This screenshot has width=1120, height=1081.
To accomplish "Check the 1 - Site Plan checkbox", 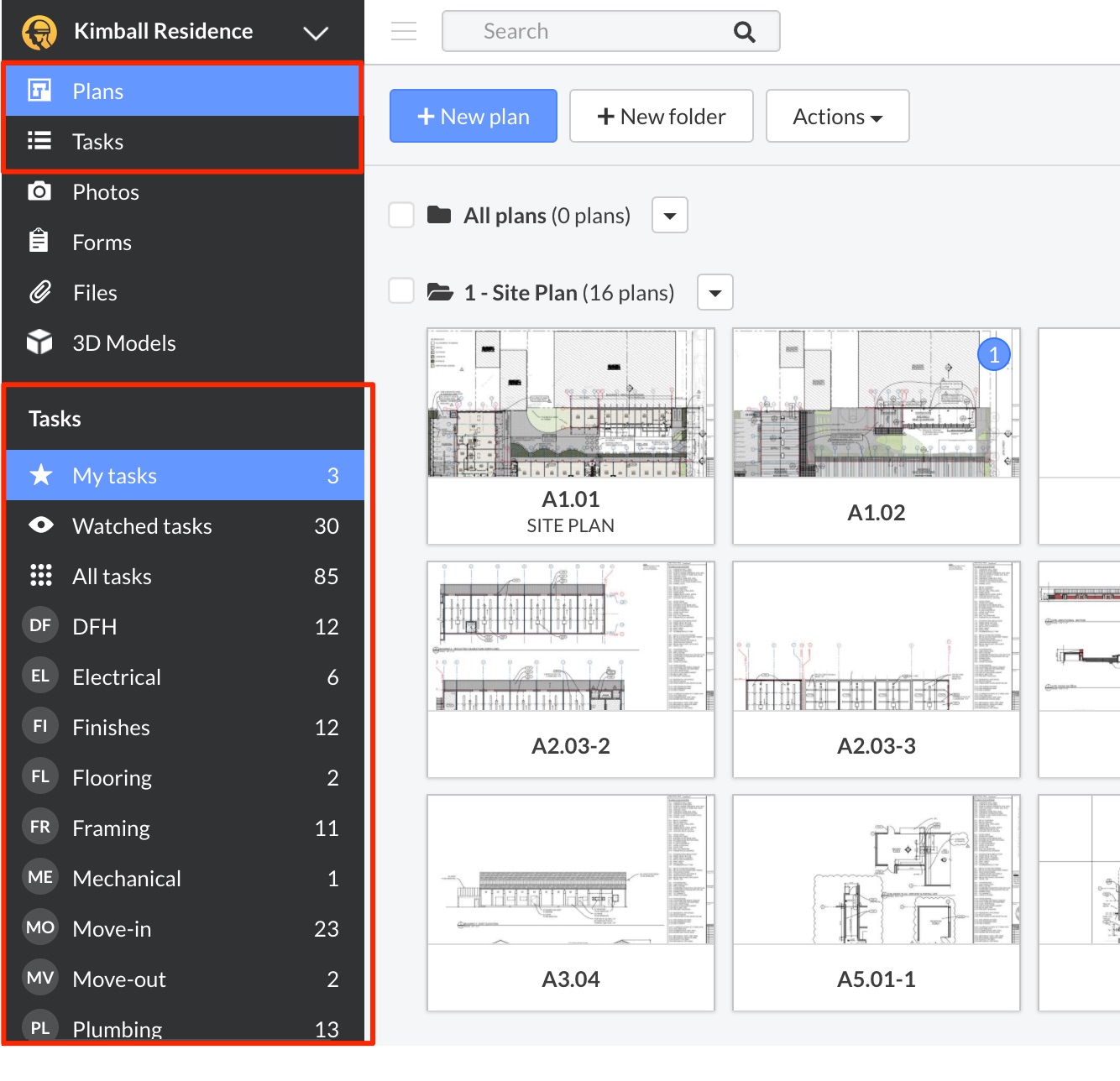I will pos(401,292).
